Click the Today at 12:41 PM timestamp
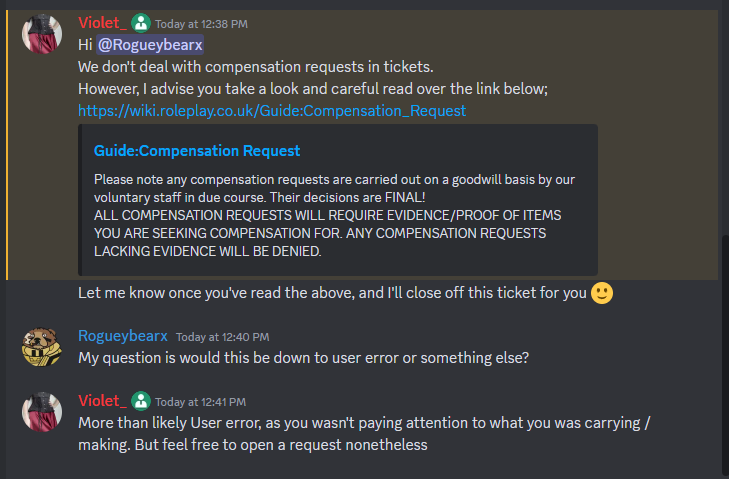 click(202, 401)
